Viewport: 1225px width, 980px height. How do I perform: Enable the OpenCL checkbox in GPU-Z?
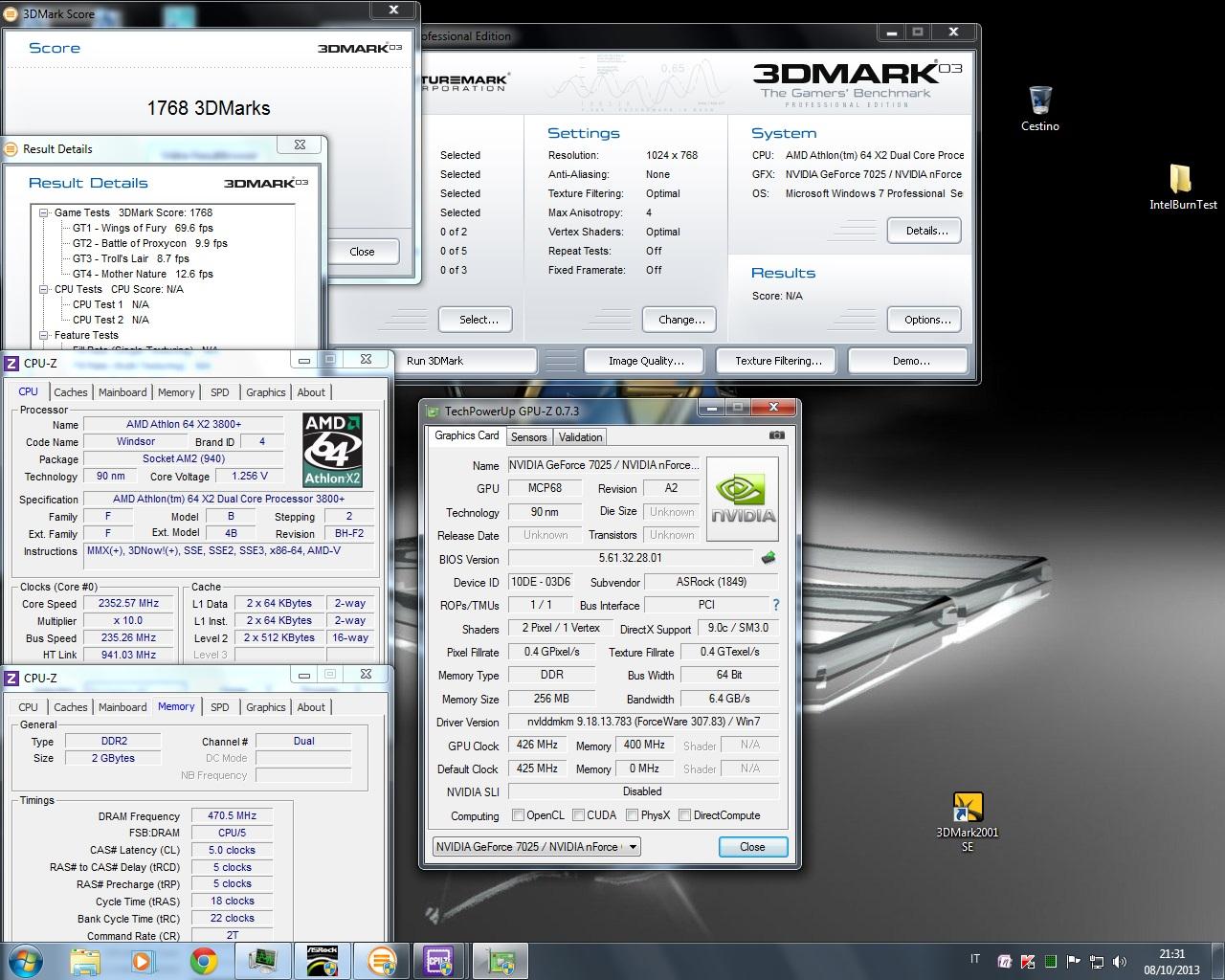tap(518, 815)
